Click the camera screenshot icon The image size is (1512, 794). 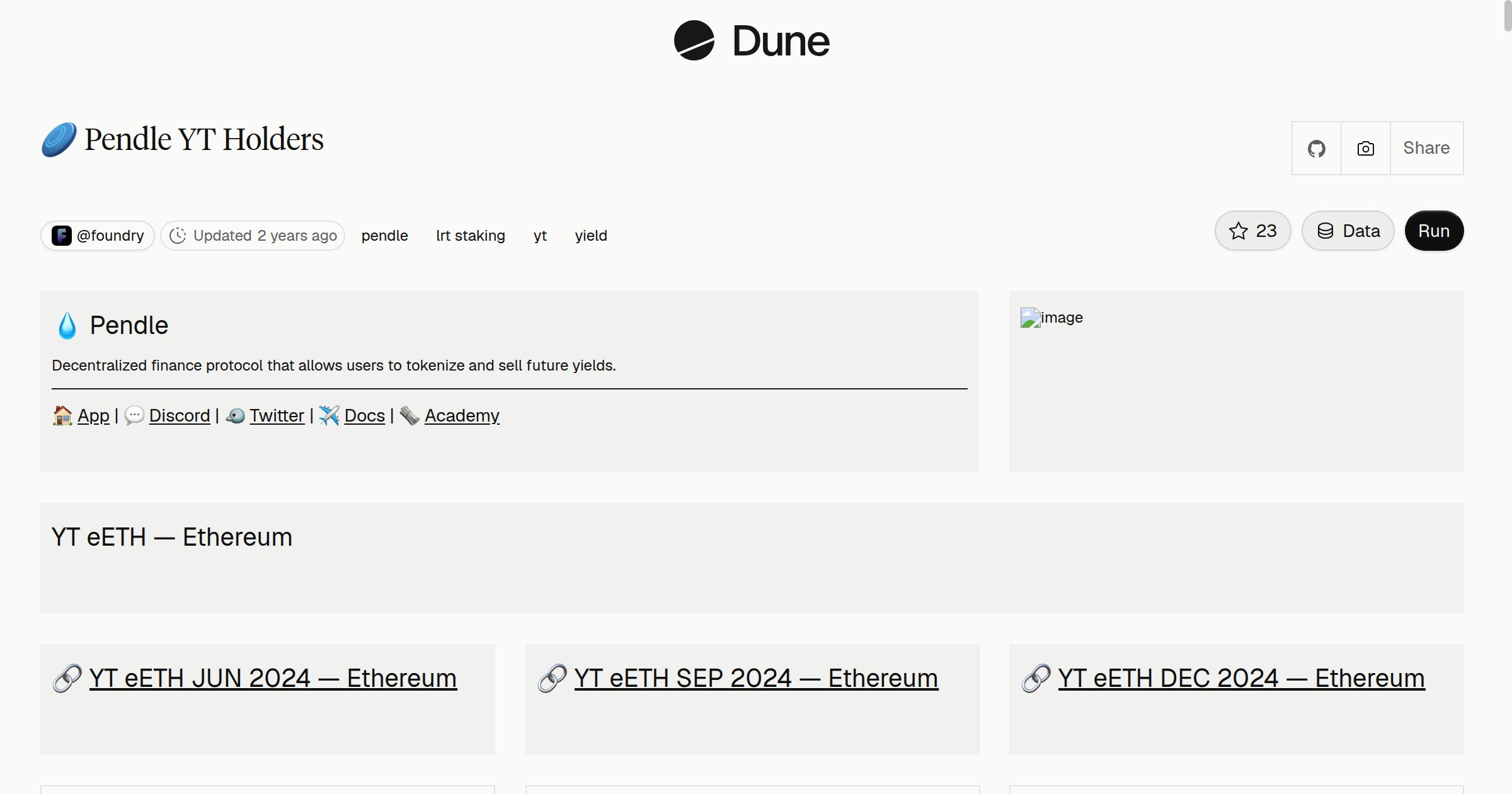pos(1366,148)
